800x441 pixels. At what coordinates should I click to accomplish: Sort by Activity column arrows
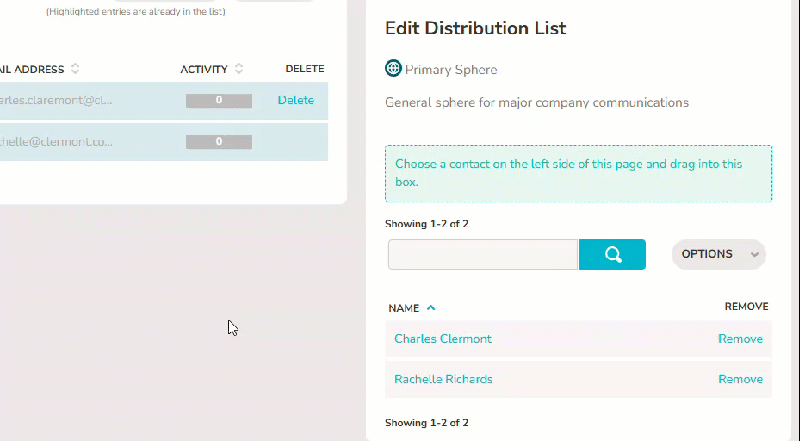(239, 68)
